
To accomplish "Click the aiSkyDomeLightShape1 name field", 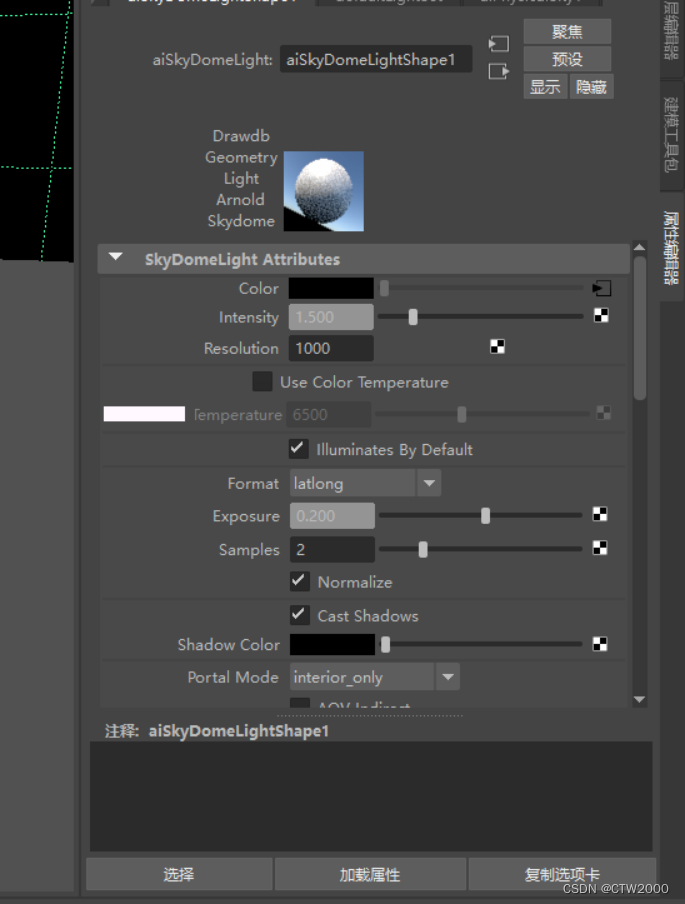I will coord(376,59).
